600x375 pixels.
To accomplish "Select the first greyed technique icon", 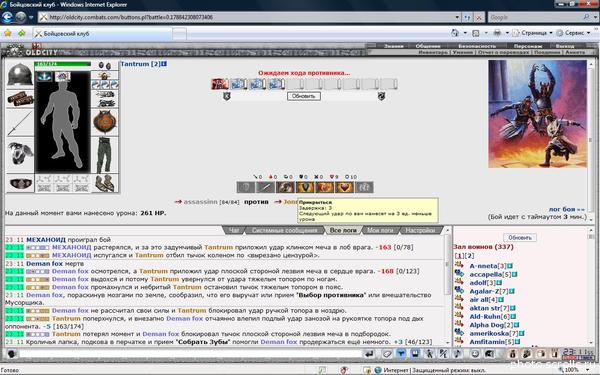I will (x=246, y=187).
